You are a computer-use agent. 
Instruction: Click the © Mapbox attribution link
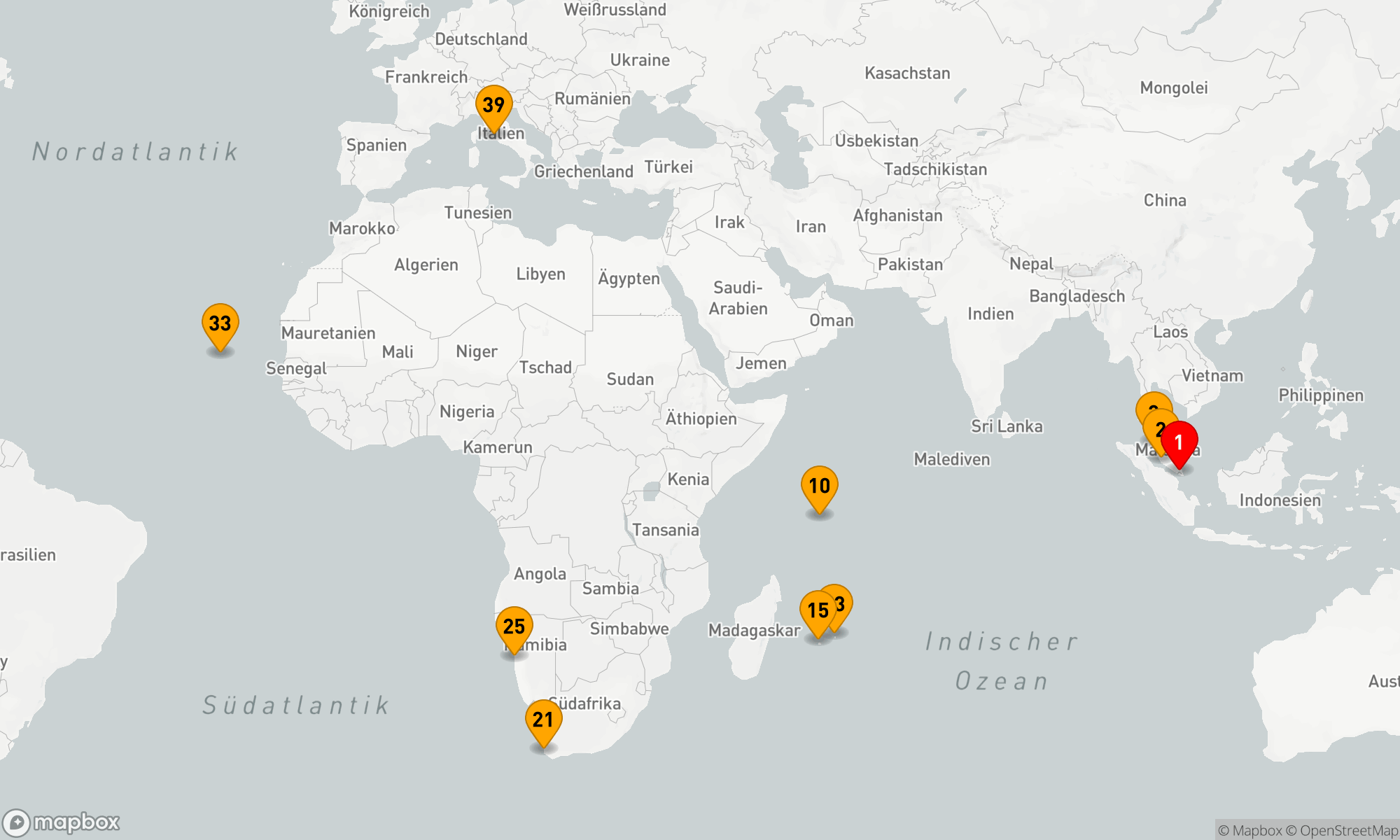click(1249, 831)
